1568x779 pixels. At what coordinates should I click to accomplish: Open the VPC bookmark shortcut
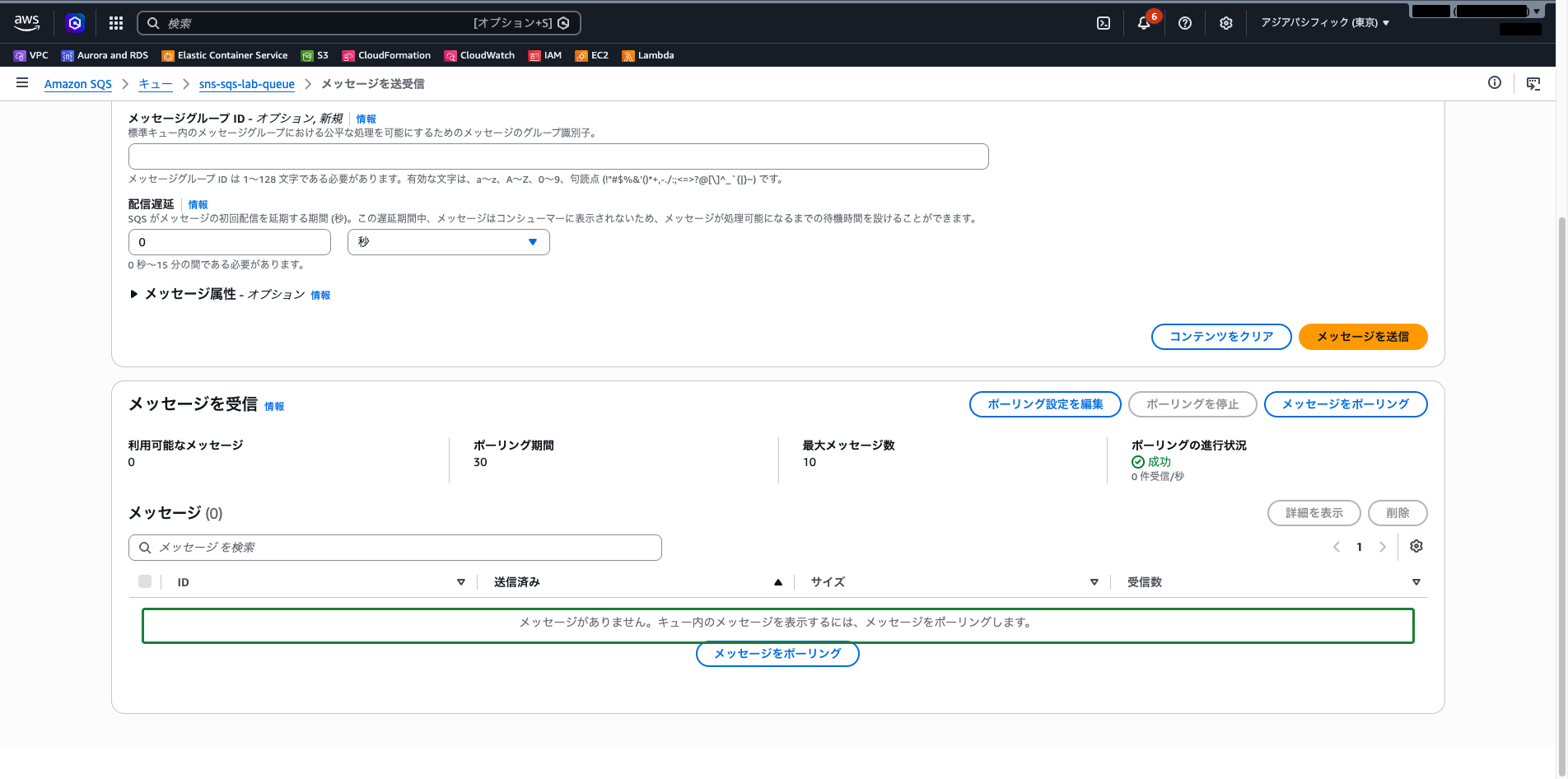pos(31,55)
